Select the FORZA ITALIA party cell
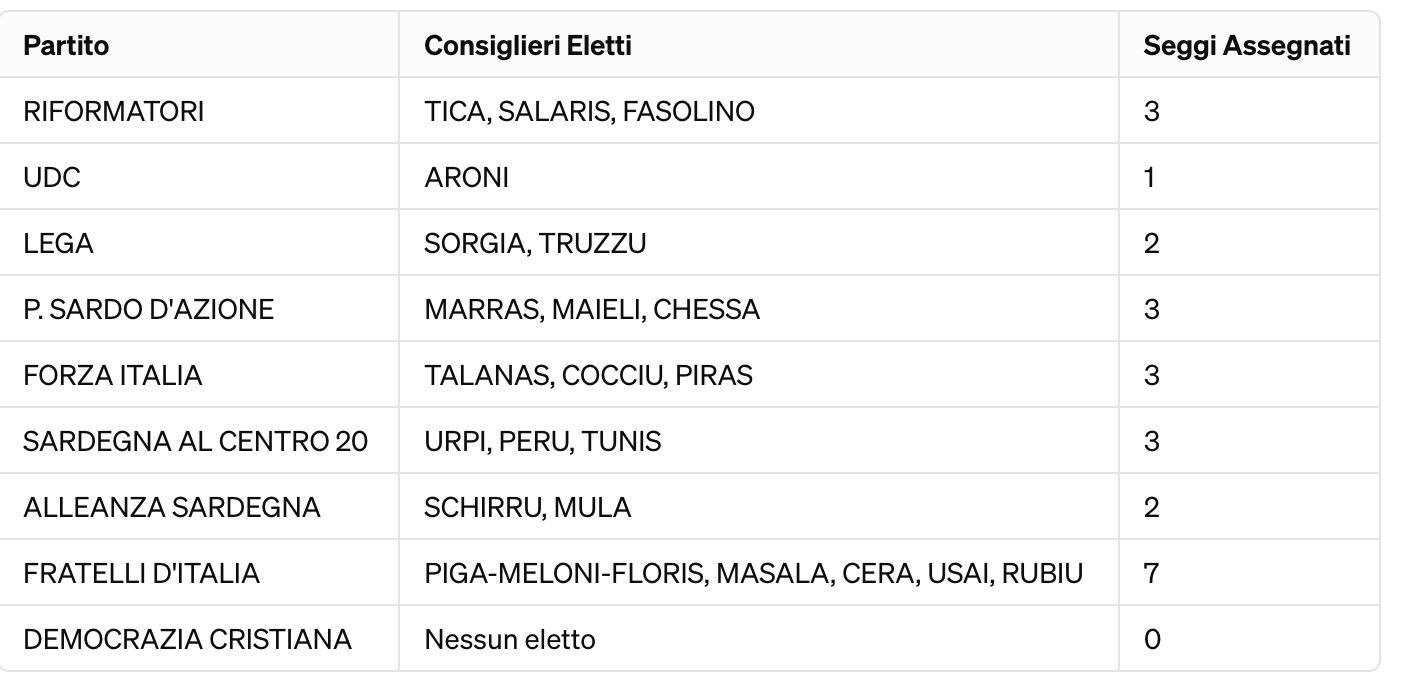 coord(112,376)
